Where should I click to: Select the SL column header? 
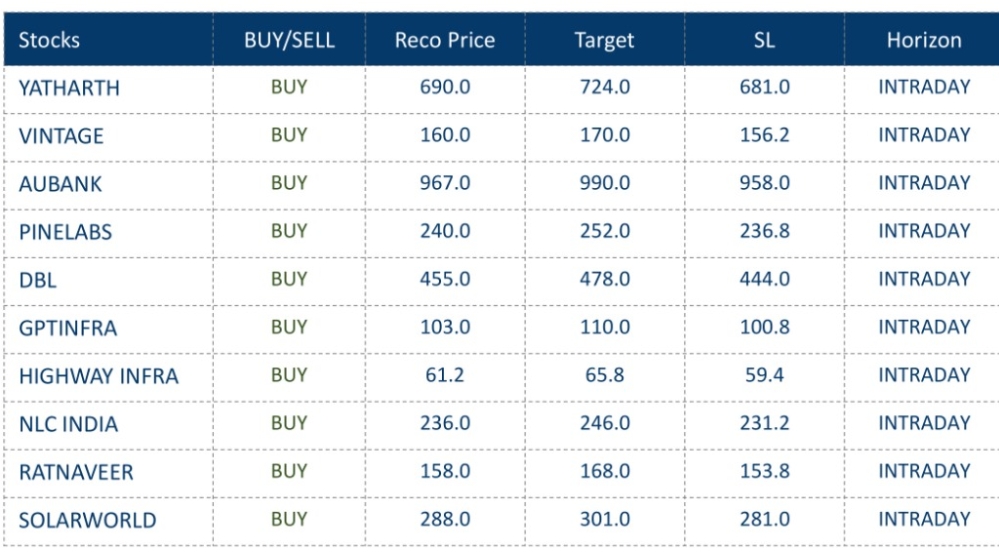click(764, 40)
